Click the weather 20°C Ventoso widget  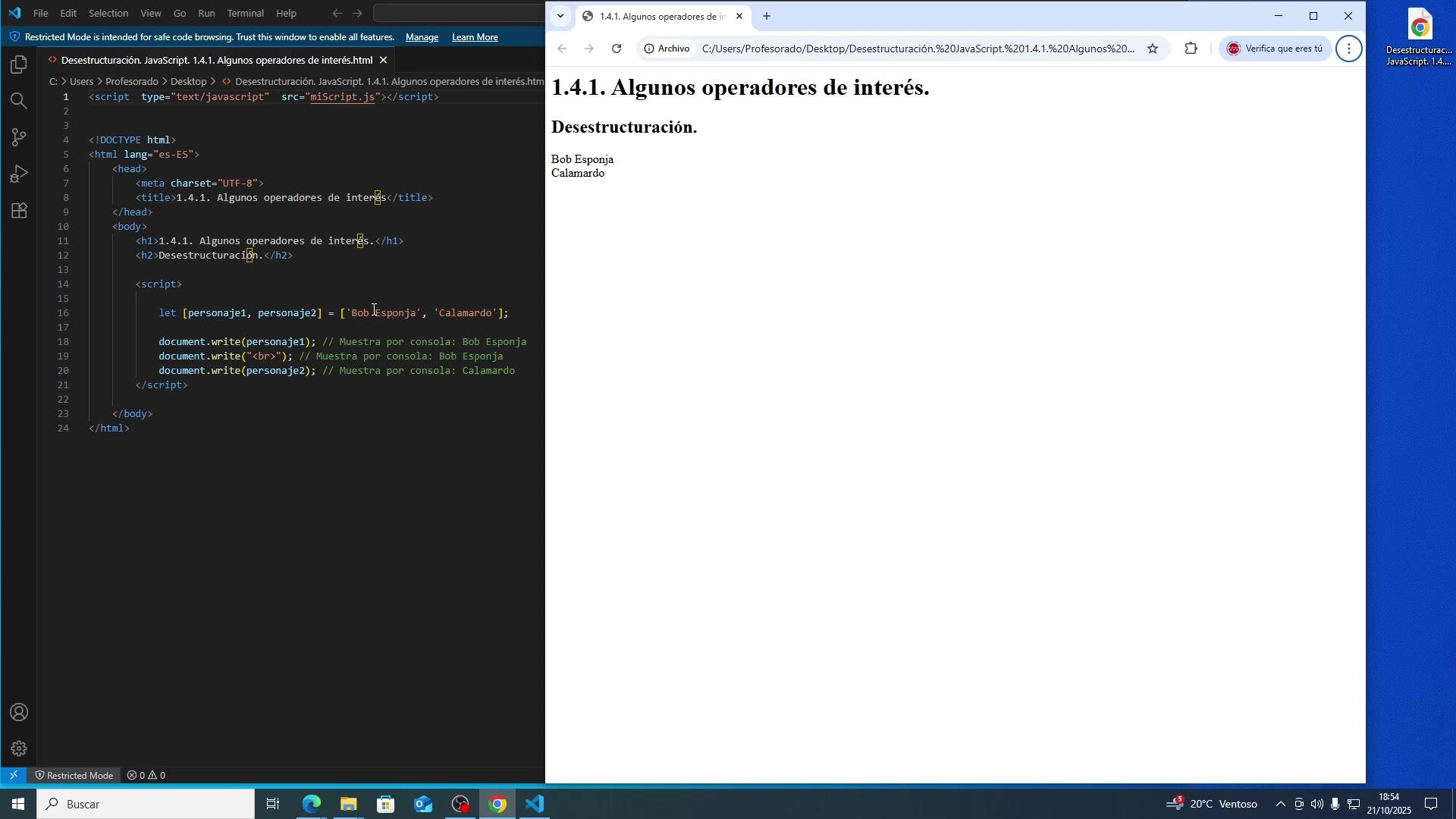coord(1212,804)
